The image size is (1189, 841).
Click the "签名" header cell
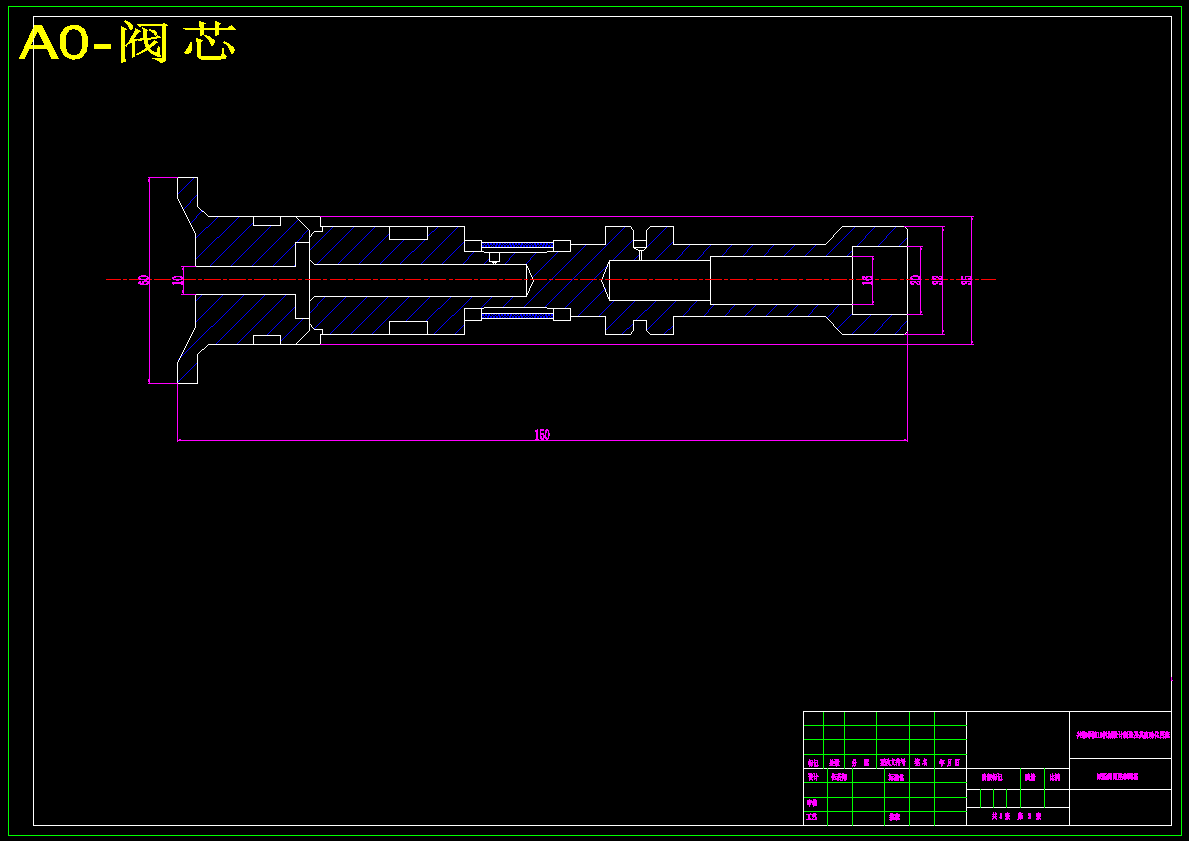pos(921,762)
